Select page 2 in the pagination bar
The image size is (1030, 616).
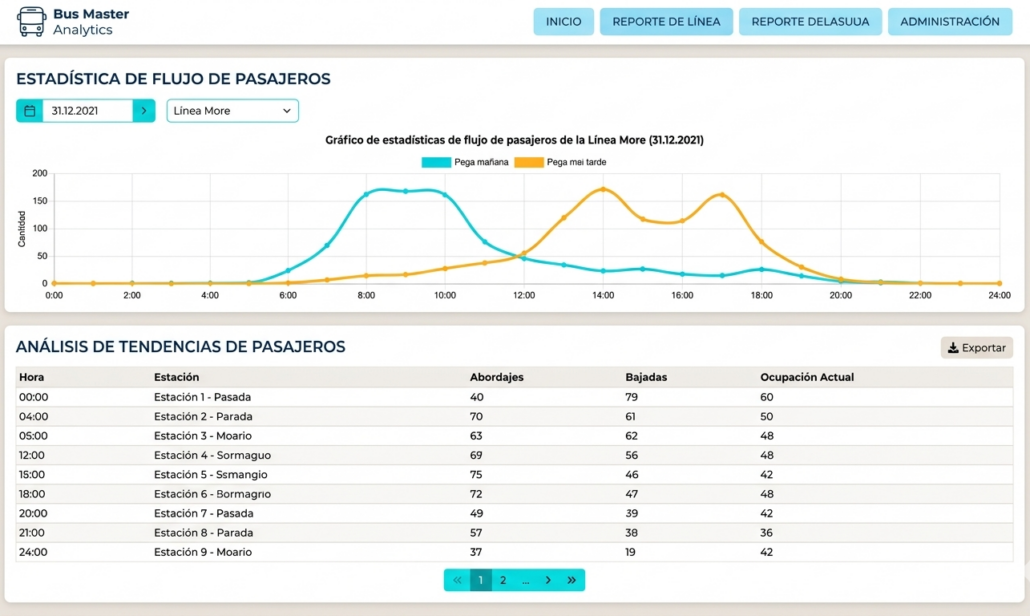503,579
